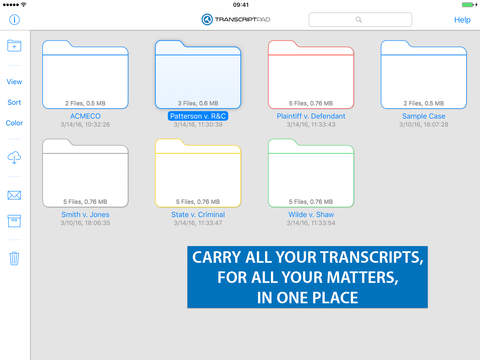This screenshot has width=480, height=360.
Task: Tap the trash can icon
Action: (x=14, y=258)
